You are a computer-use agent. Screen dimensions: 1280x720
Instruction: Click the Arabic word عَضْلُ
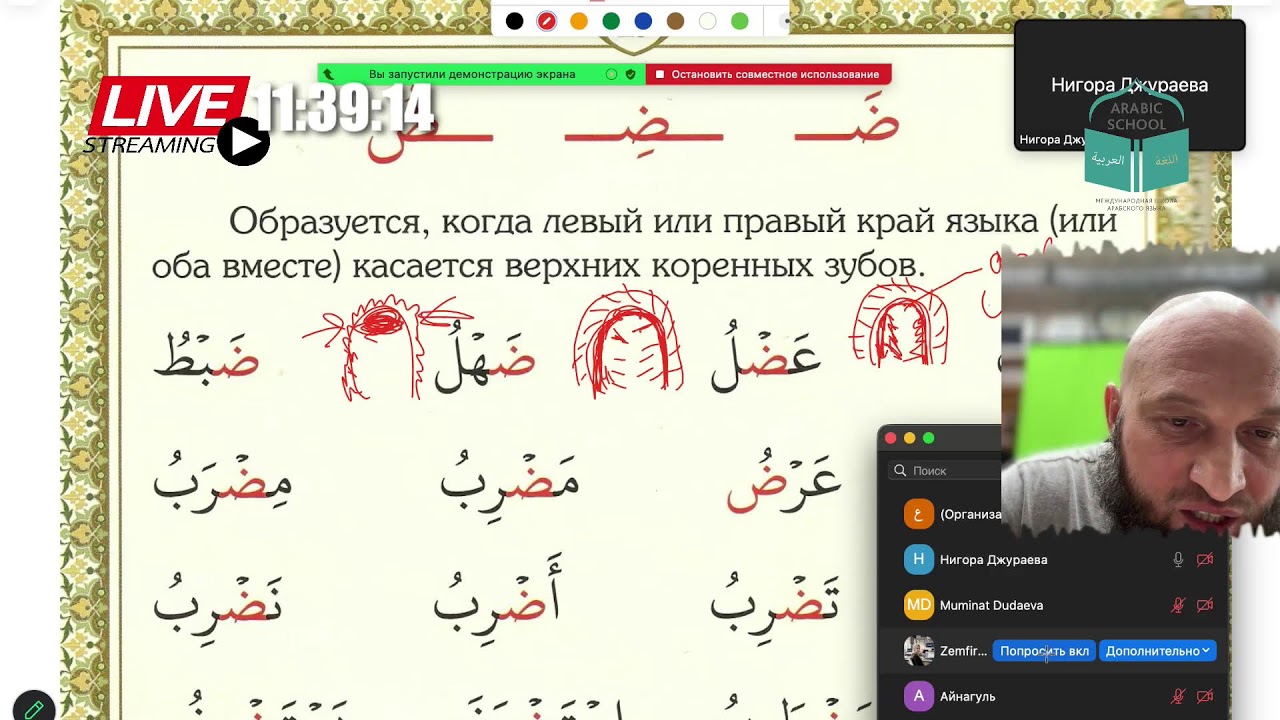click(x=765, y=358)
